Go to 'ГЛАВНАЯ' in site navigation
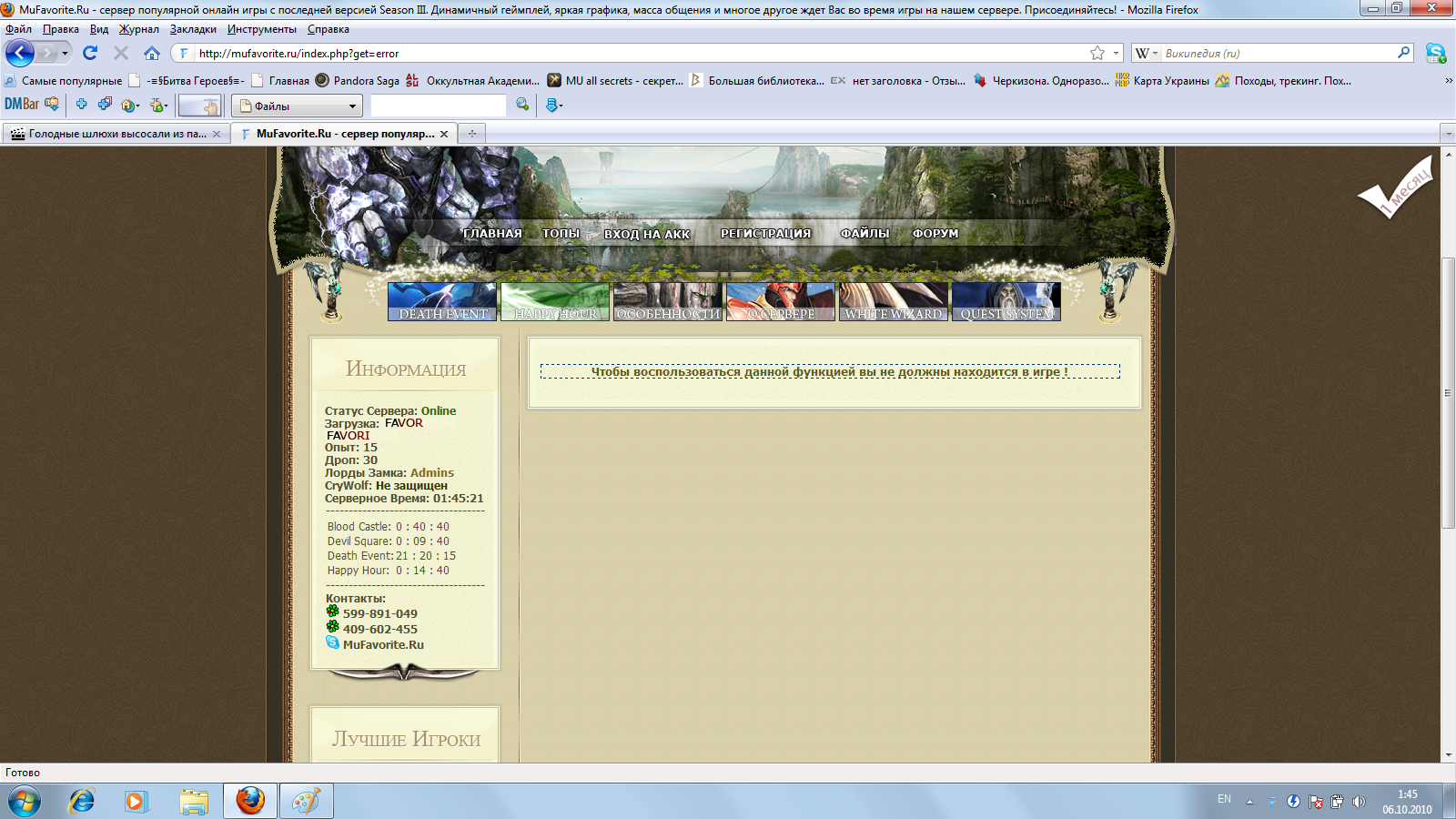 tap(492, 234)
